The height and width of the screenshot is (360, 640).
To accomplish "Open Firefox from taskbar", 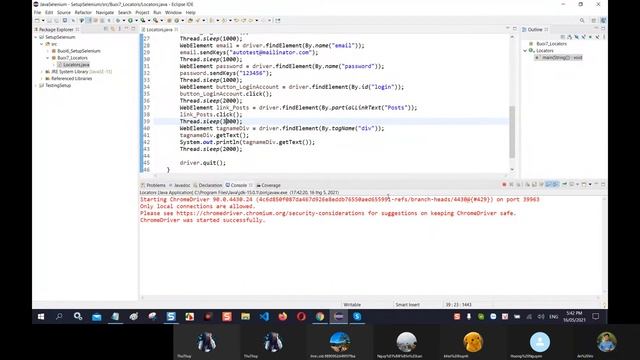I will click(x=282, y=316).
